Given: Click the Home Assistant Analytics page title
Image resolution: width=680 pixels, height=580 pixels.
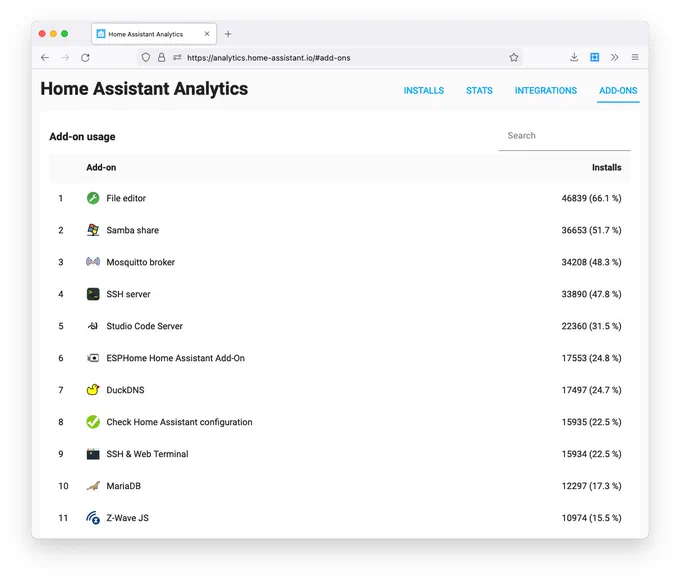Looking at the screenshot, I should (144, 89).
